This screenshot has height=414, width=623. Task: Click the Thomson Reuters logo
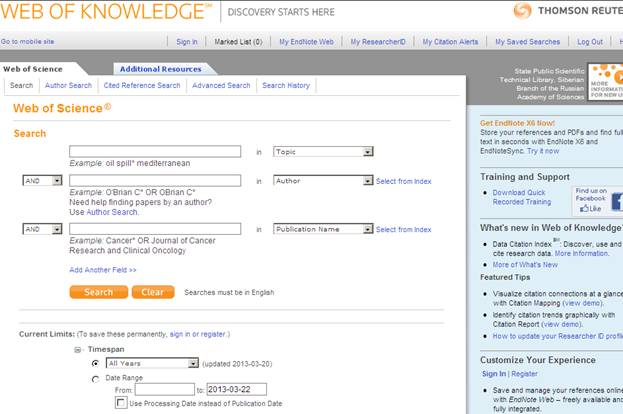(568, 11)
